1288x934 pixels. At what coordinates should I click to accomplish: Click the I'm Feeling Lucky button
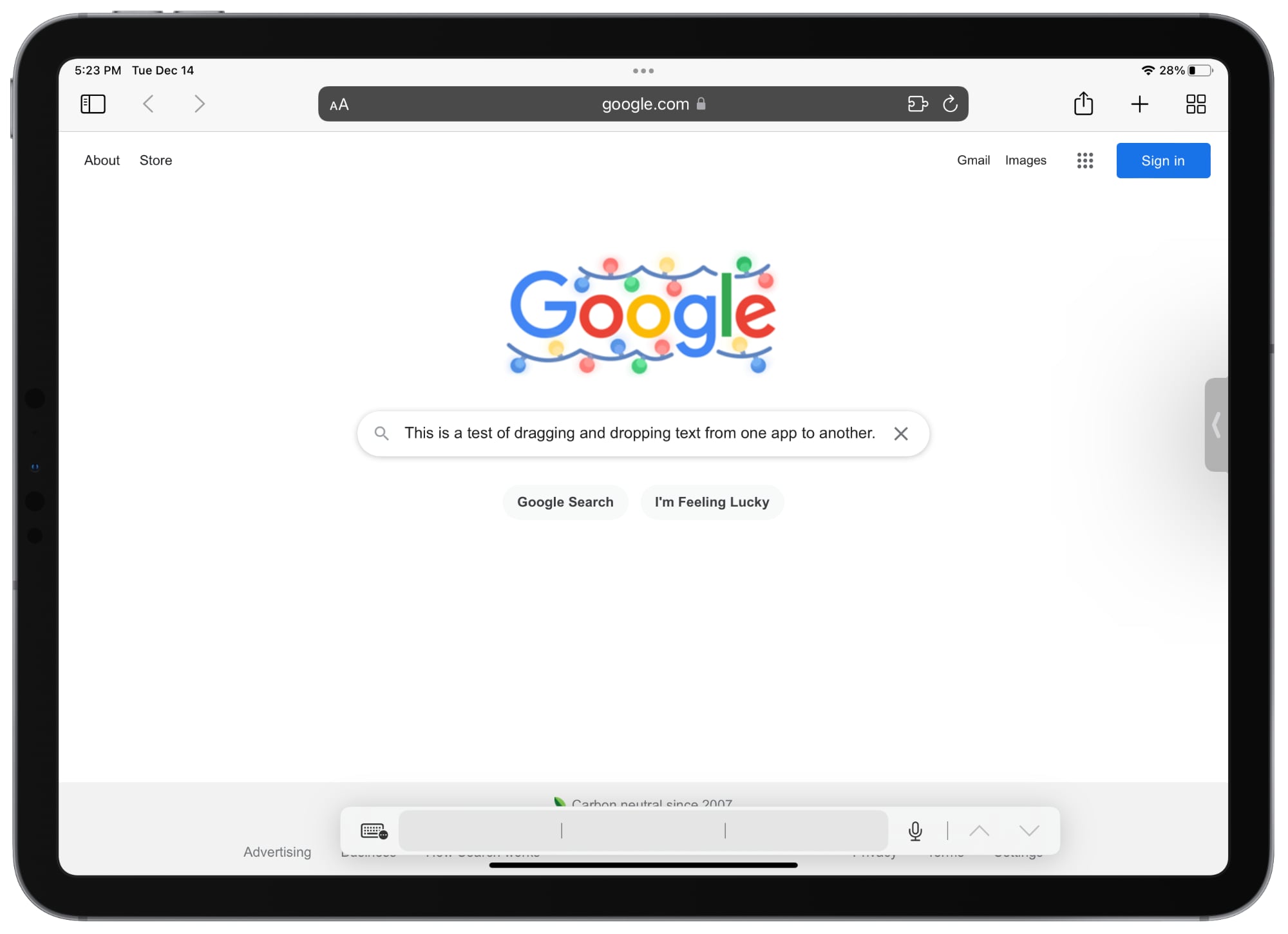(x=711, y=502)
